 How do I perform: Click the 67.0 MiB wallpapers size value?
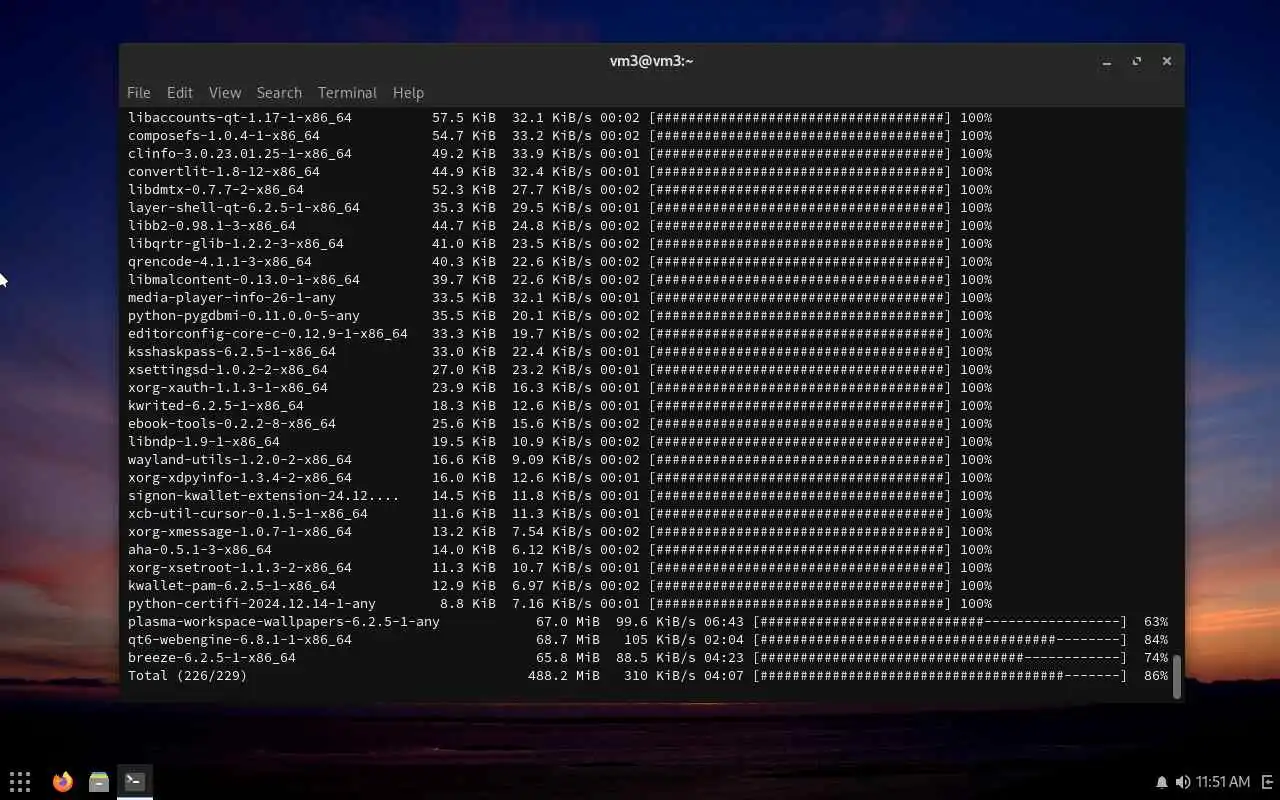568,622
